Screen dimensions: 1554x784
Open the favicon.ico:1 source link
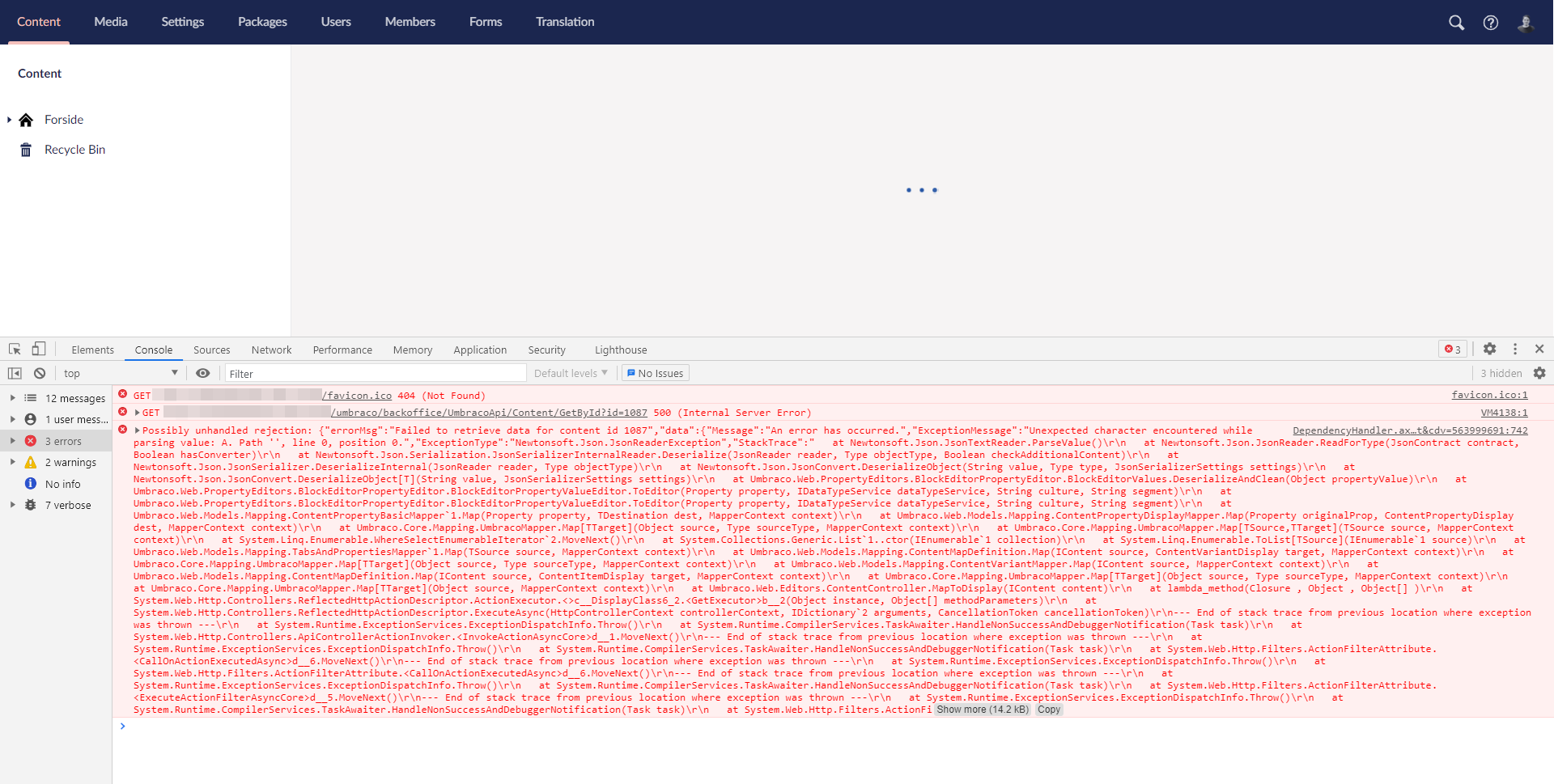click(1490, 395)
